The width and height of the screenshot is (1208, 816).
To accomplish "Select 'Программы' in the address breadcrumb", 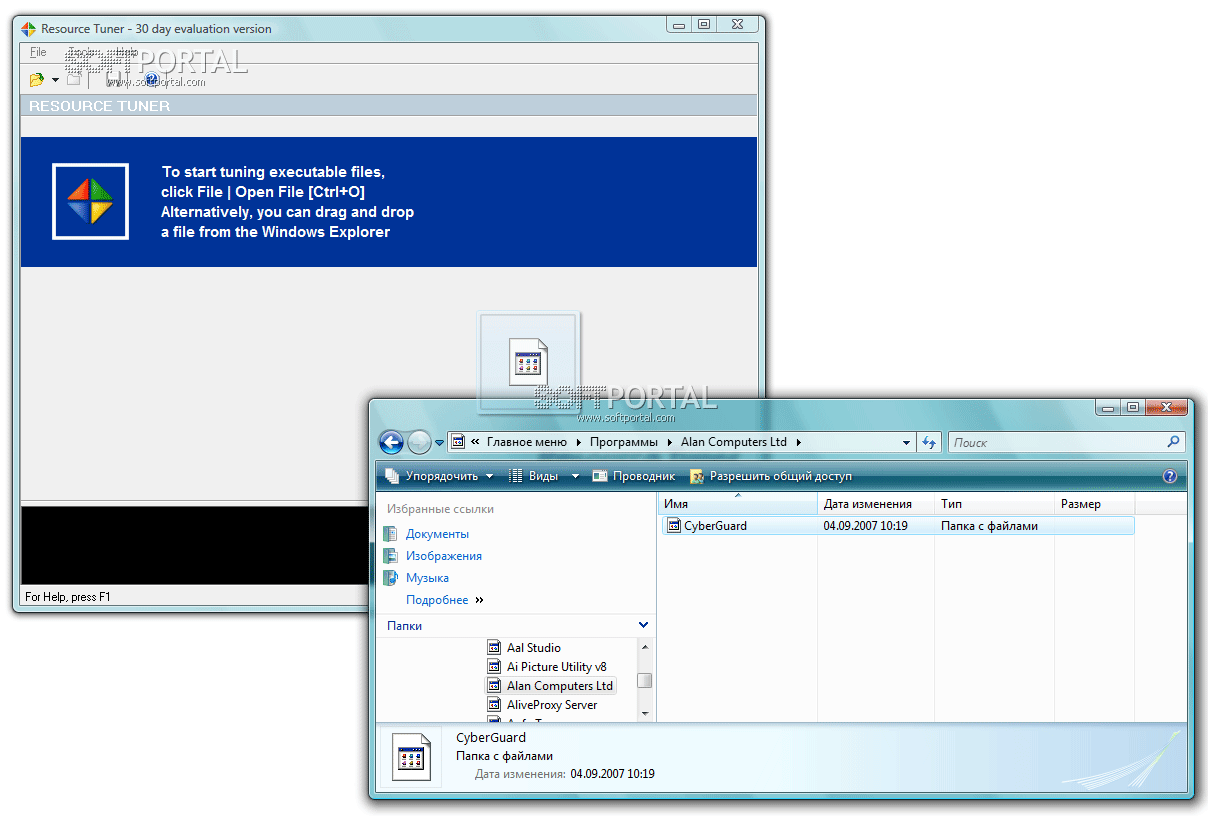I will (x=624, y=442).
